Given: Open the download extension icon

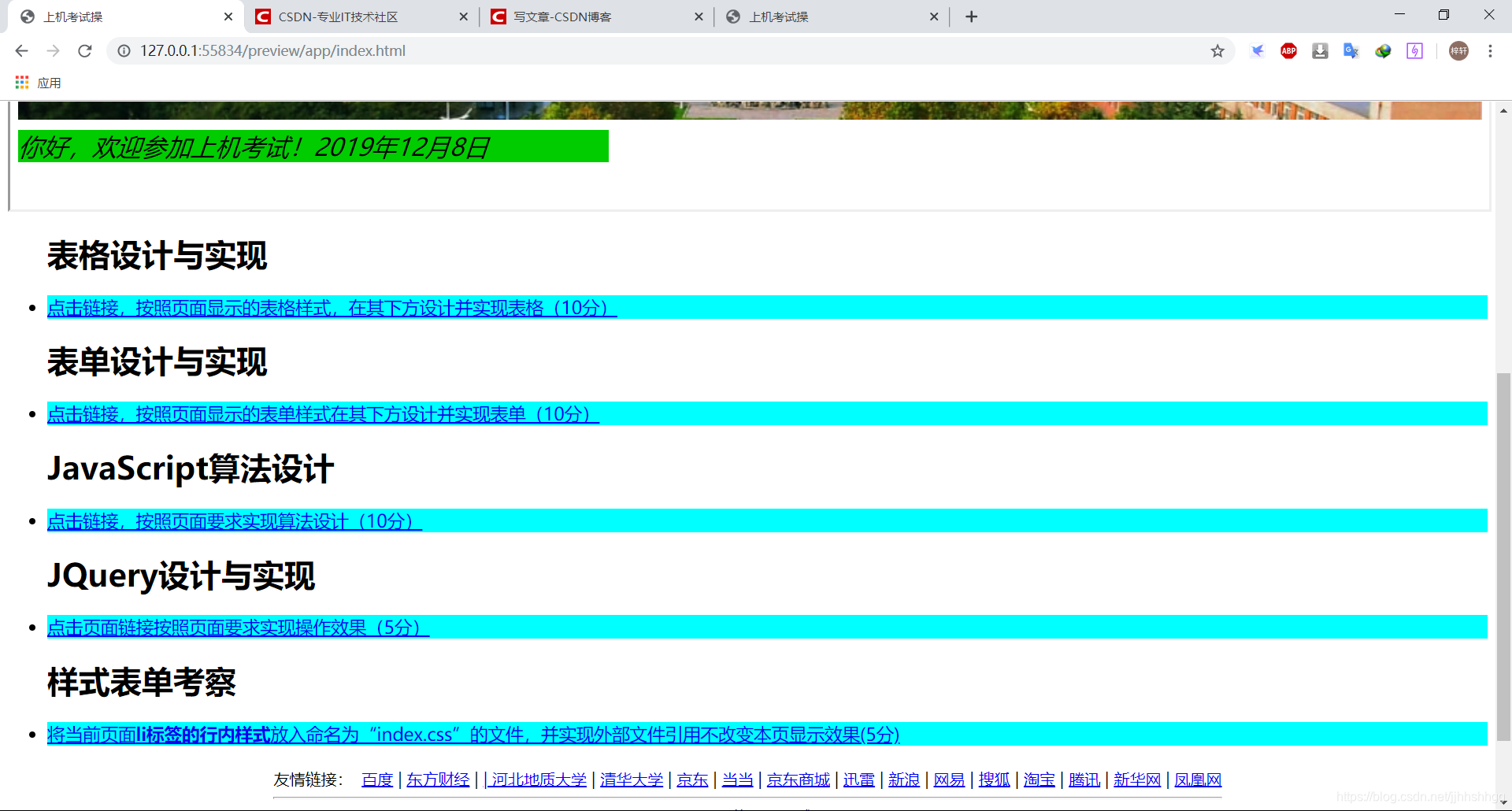Looking at the screenshot, I should click(1320, 51).
